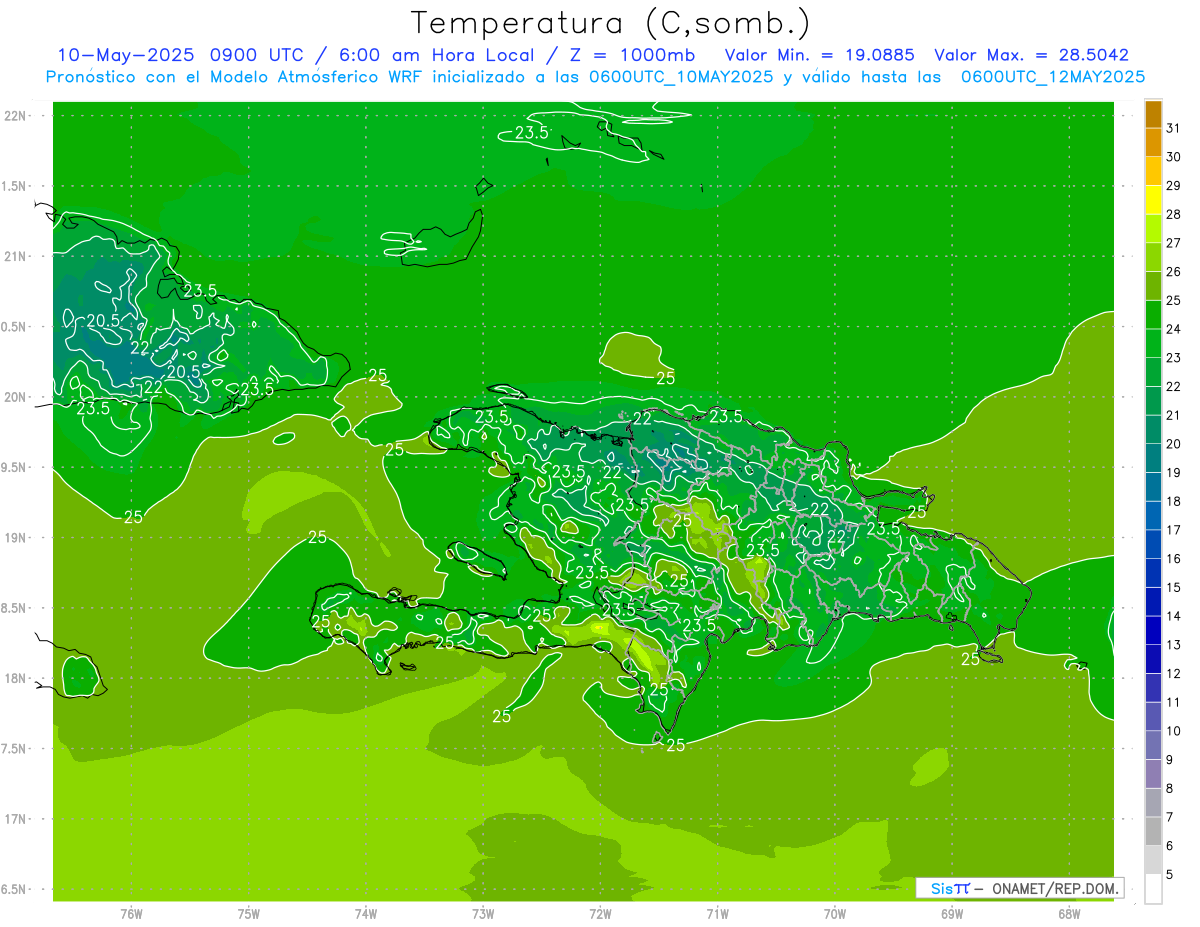Click the legend scale value "8"
Viewport: 1200px width, 927px height.
point(1170,789)
